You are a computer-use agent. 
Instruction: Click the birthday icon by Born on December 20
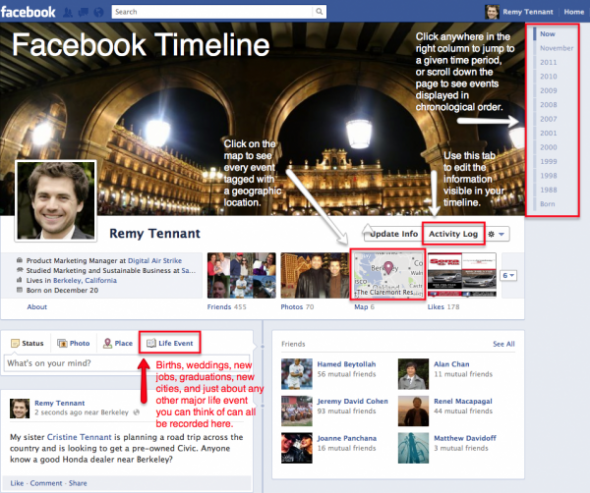tap(20, 290)
